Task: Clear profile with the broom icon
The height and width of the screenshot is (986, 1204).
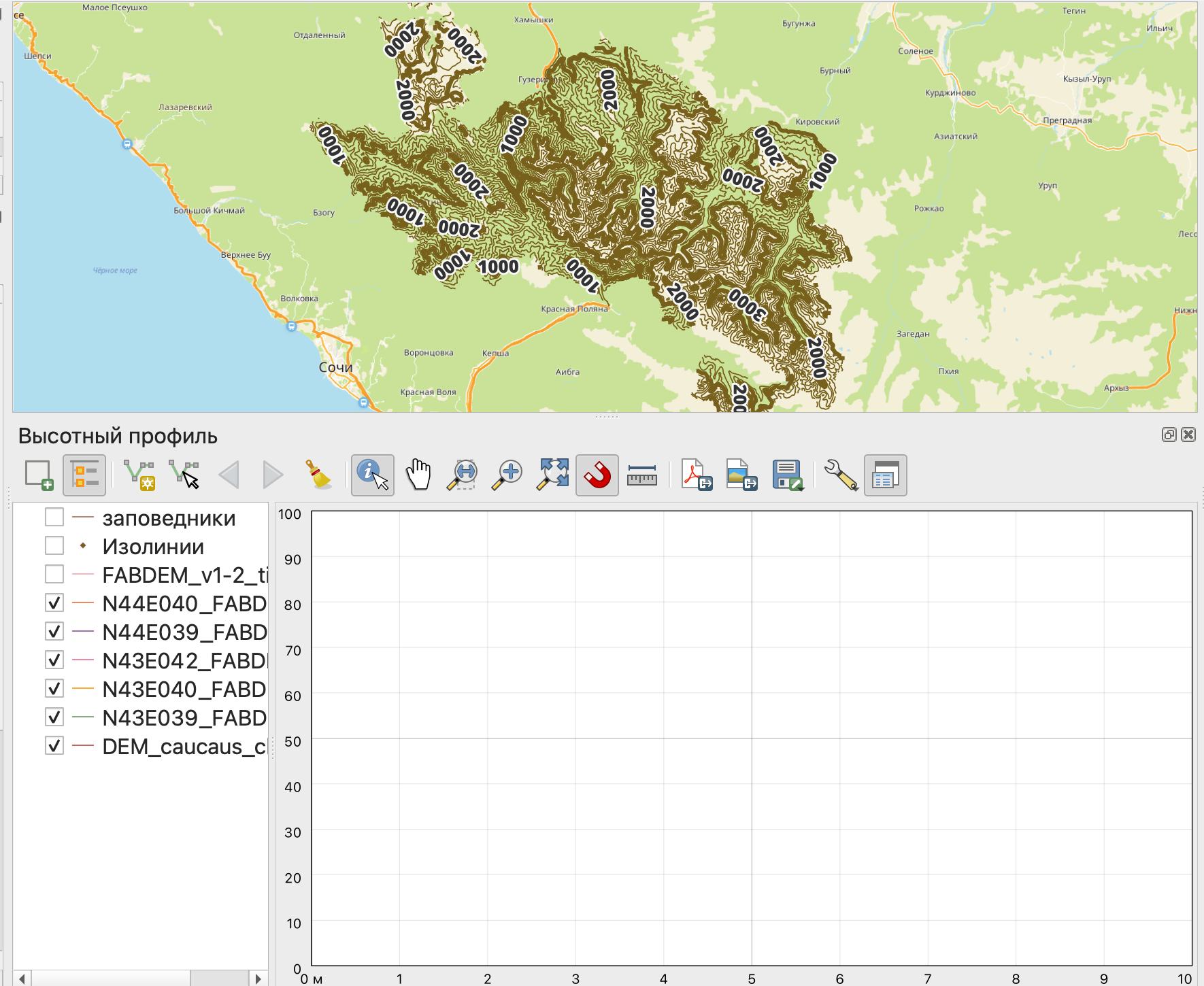Action: [319, 475]
